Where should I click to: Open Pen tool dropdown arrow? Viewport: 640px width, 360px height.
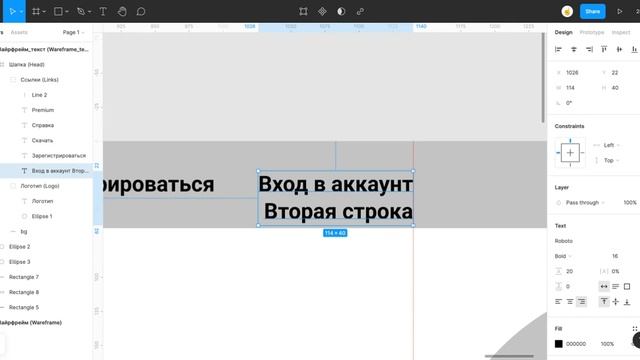tap(89, 12)
